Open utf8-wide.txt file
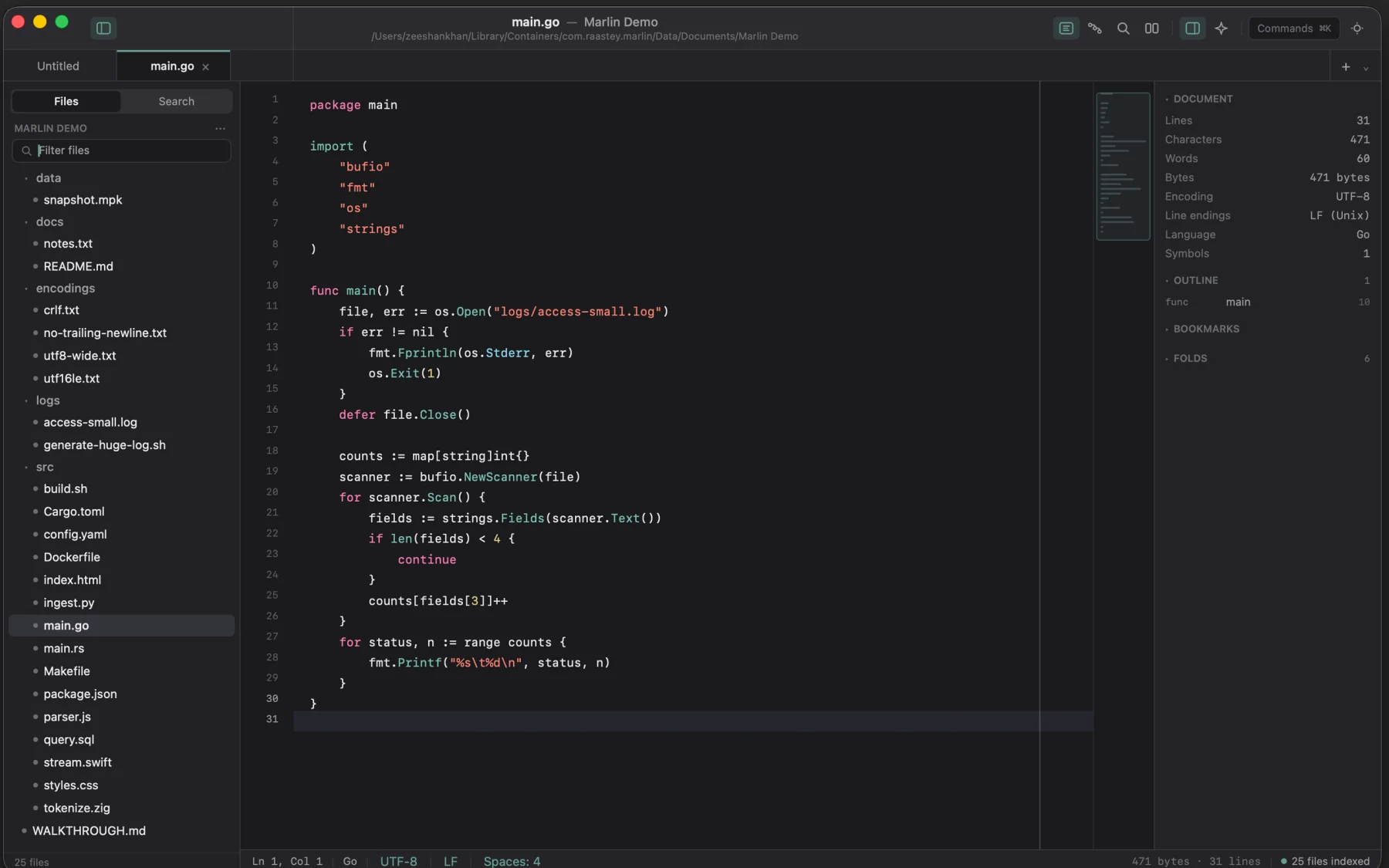The width and height of the screenshot is (1389, 868). coord(79,356)
